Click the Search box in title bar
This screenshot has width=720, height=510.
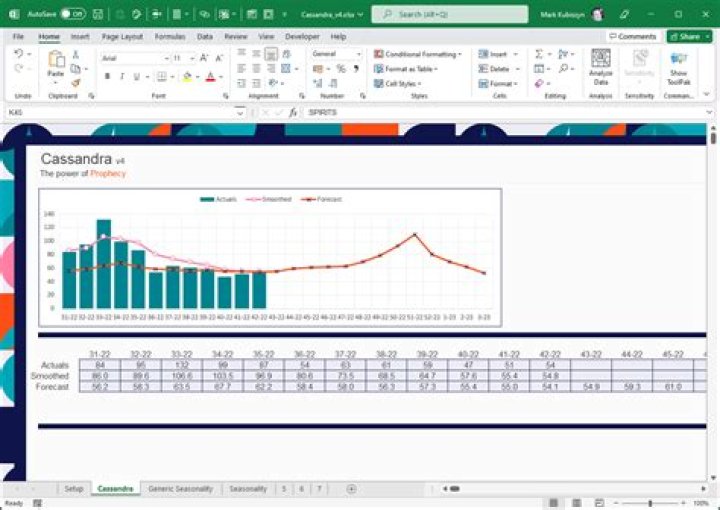pos(452,15)
